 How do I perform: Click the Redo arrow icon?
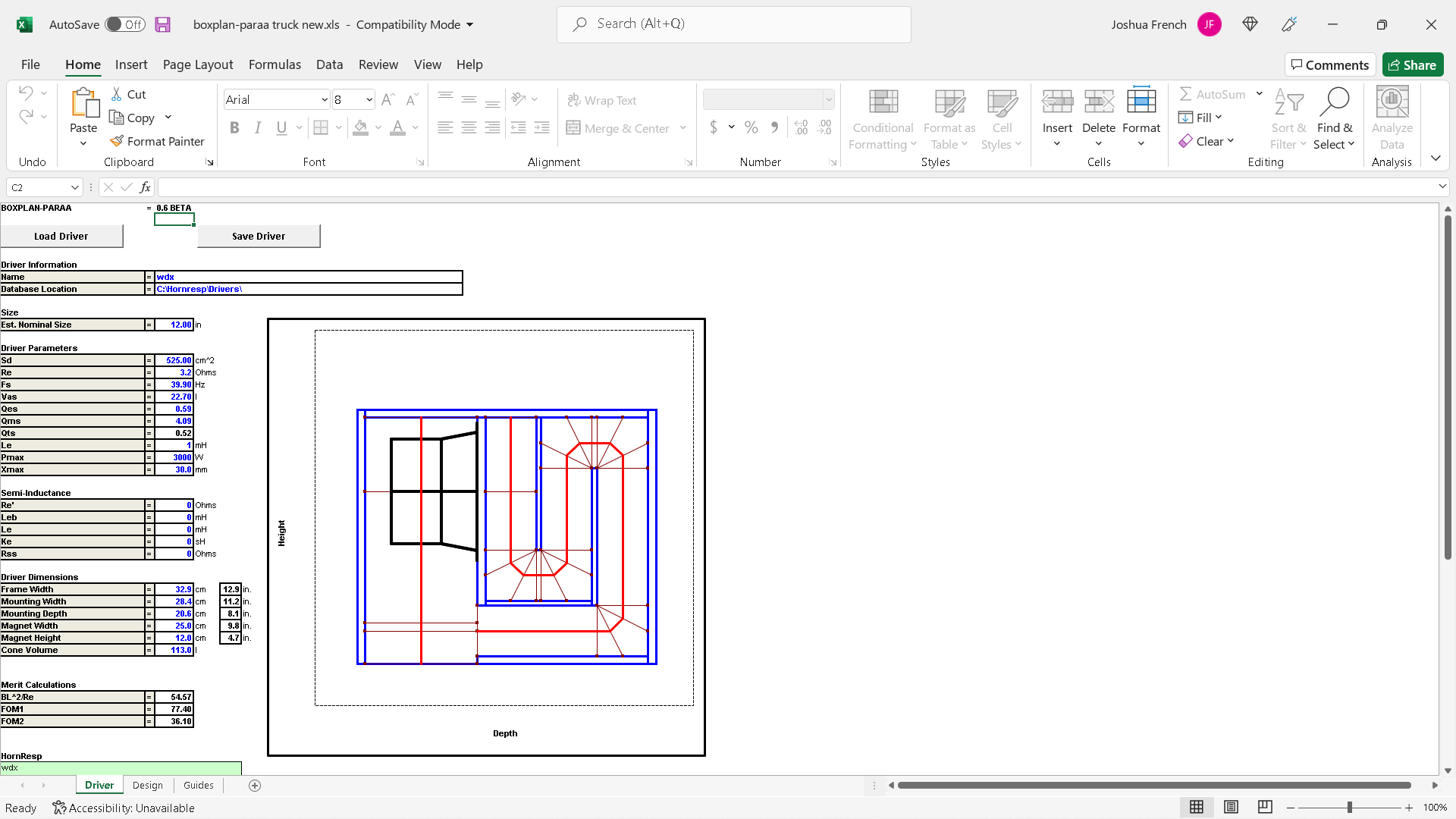pyautogui.click(x=26, y=117)
